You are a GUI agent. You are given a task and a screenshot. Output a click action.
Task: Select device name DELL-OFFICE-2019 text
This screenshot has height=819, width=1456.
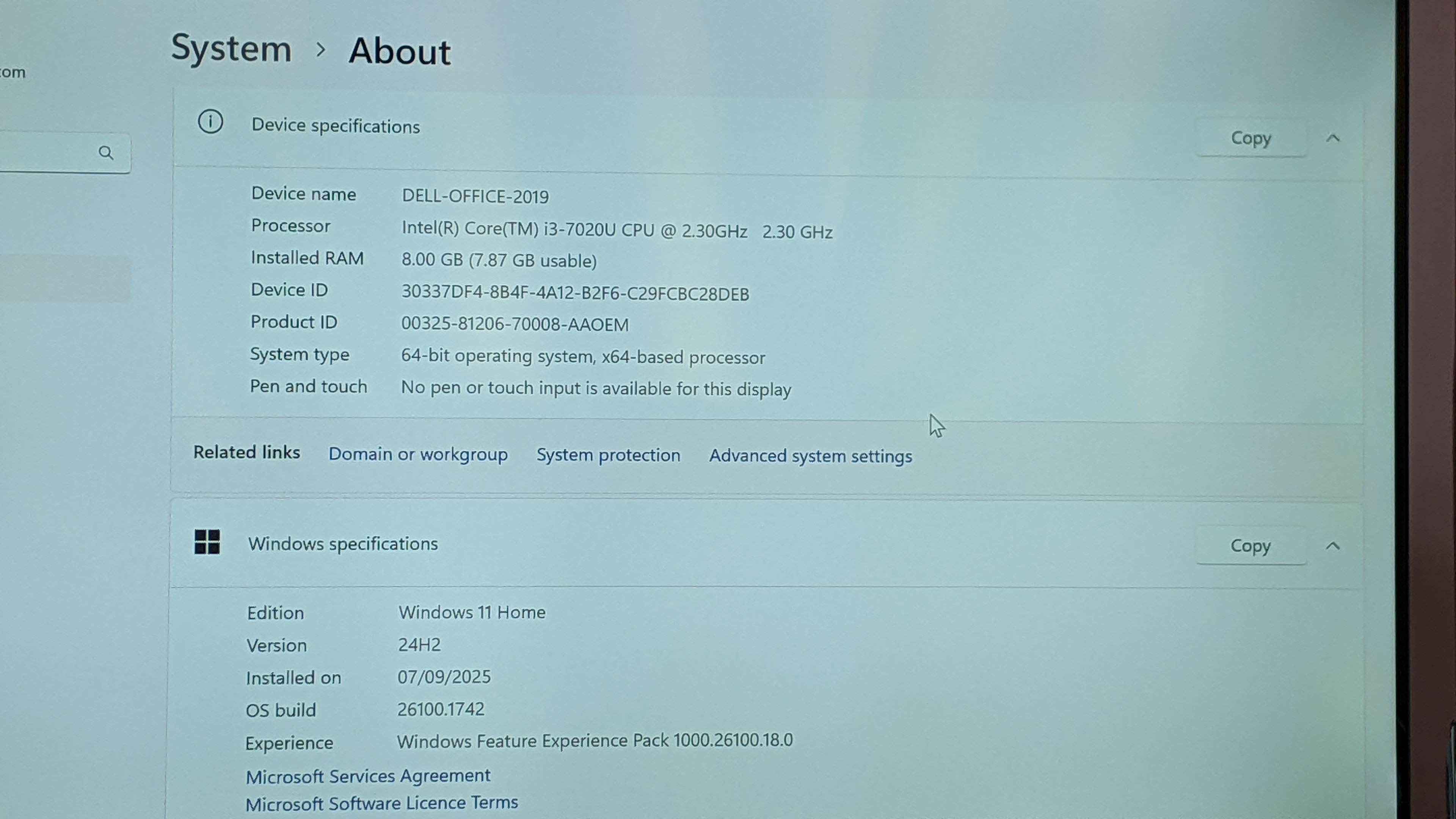(475, 196)
